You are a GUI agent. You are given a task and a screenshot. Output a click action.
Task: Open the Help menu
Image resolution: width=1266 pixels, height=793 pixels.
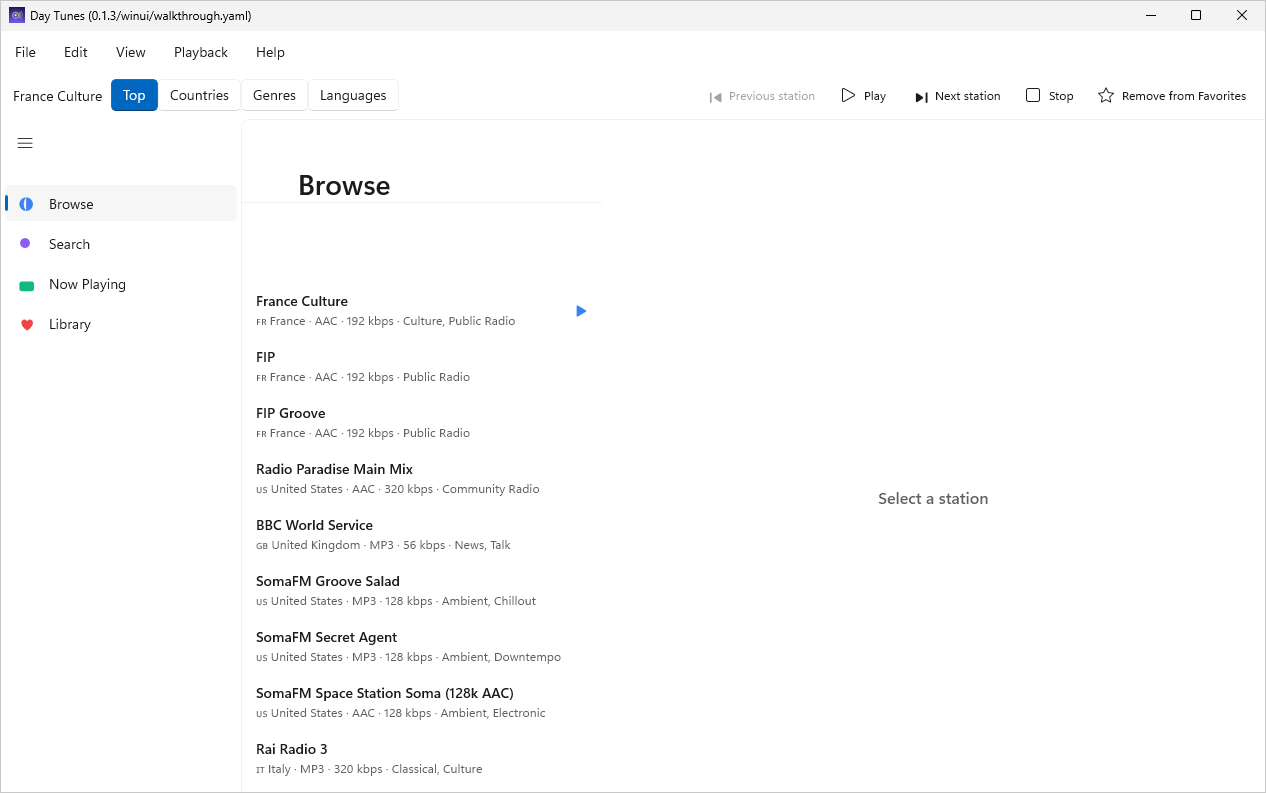point(270,52)
